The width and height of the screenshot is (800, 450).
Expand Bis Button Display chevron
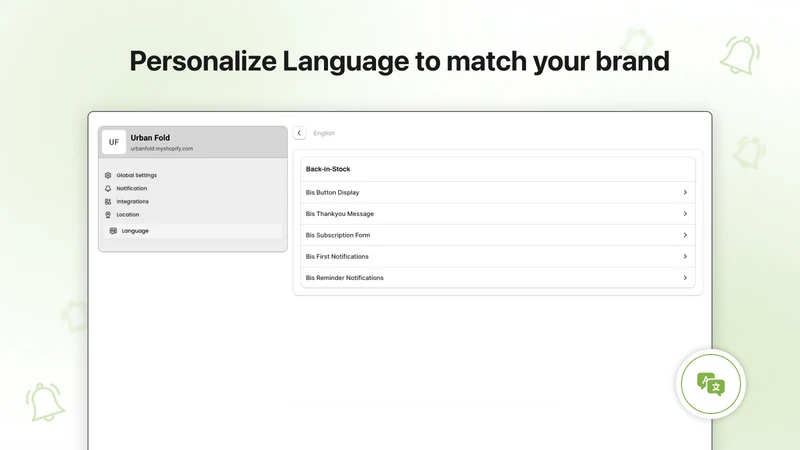click(x=685, y=192)
